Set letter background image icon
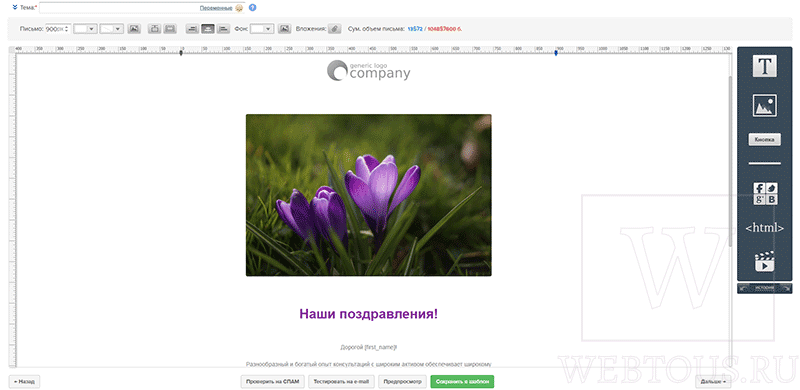 click(x=284, y=29)
